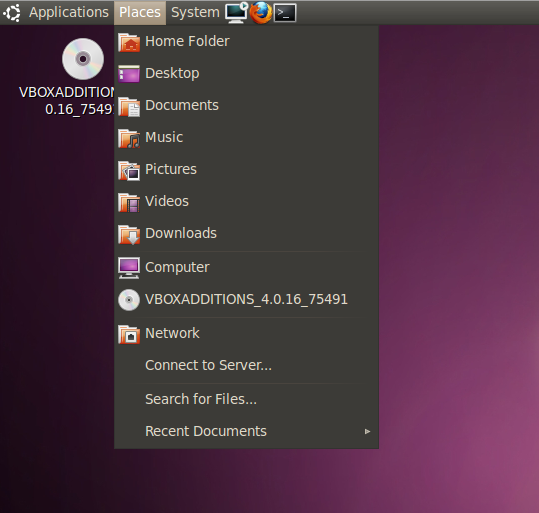Image resolution: width=539 pixels, height=513 pixels.
Task: Open the Applications menu
Action: point(69,13)
